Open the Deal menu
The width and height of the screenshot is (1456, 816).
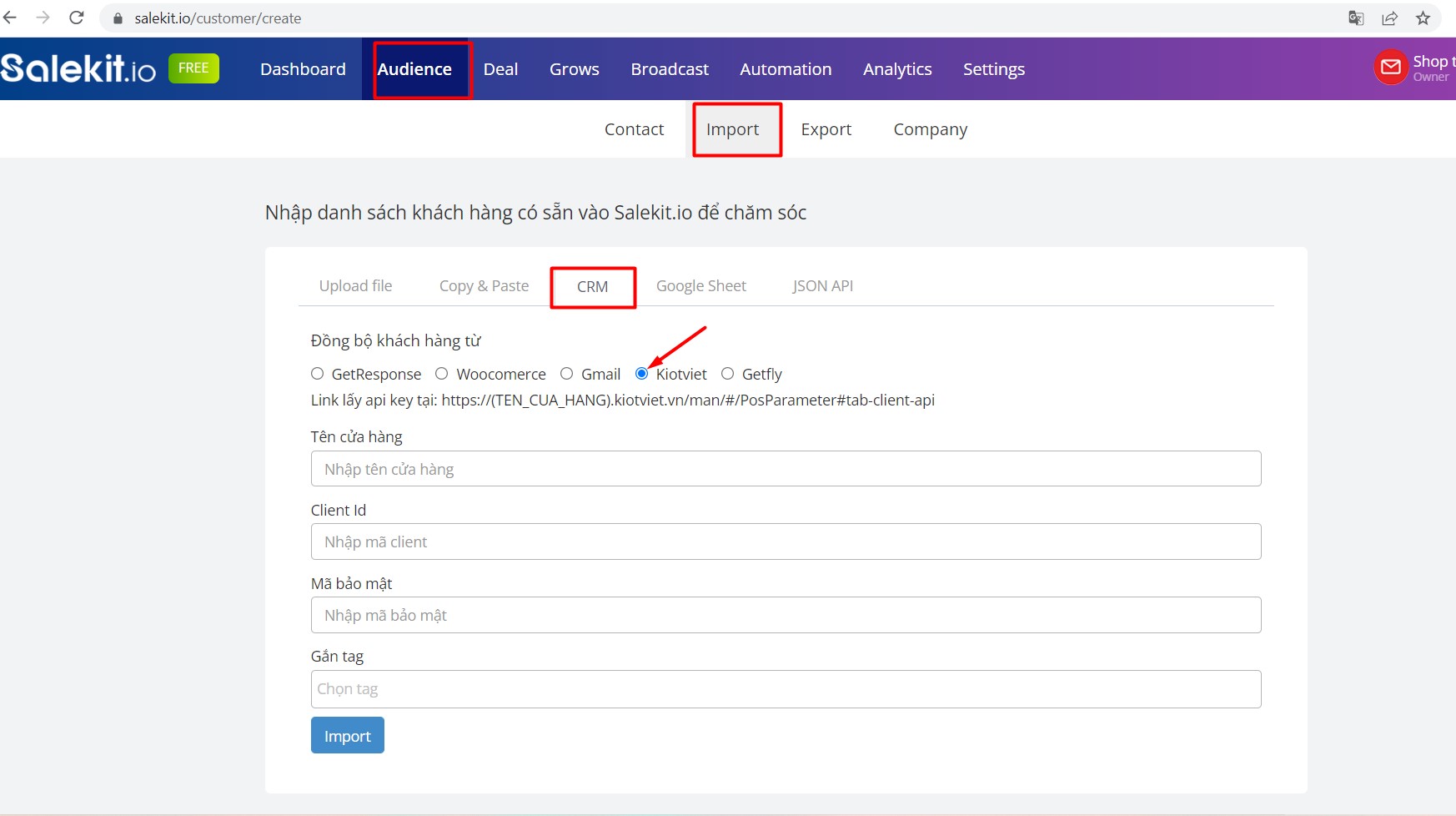pyautogui.click(x=500, y=69)
